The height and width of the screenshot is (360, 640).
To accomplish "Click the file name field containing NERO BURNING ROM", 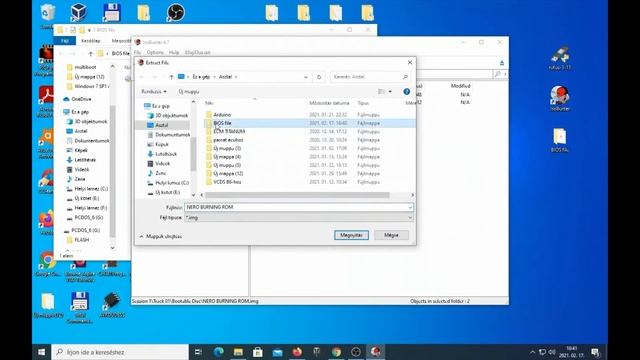I will pyautogui.click(x=296, y=207).
